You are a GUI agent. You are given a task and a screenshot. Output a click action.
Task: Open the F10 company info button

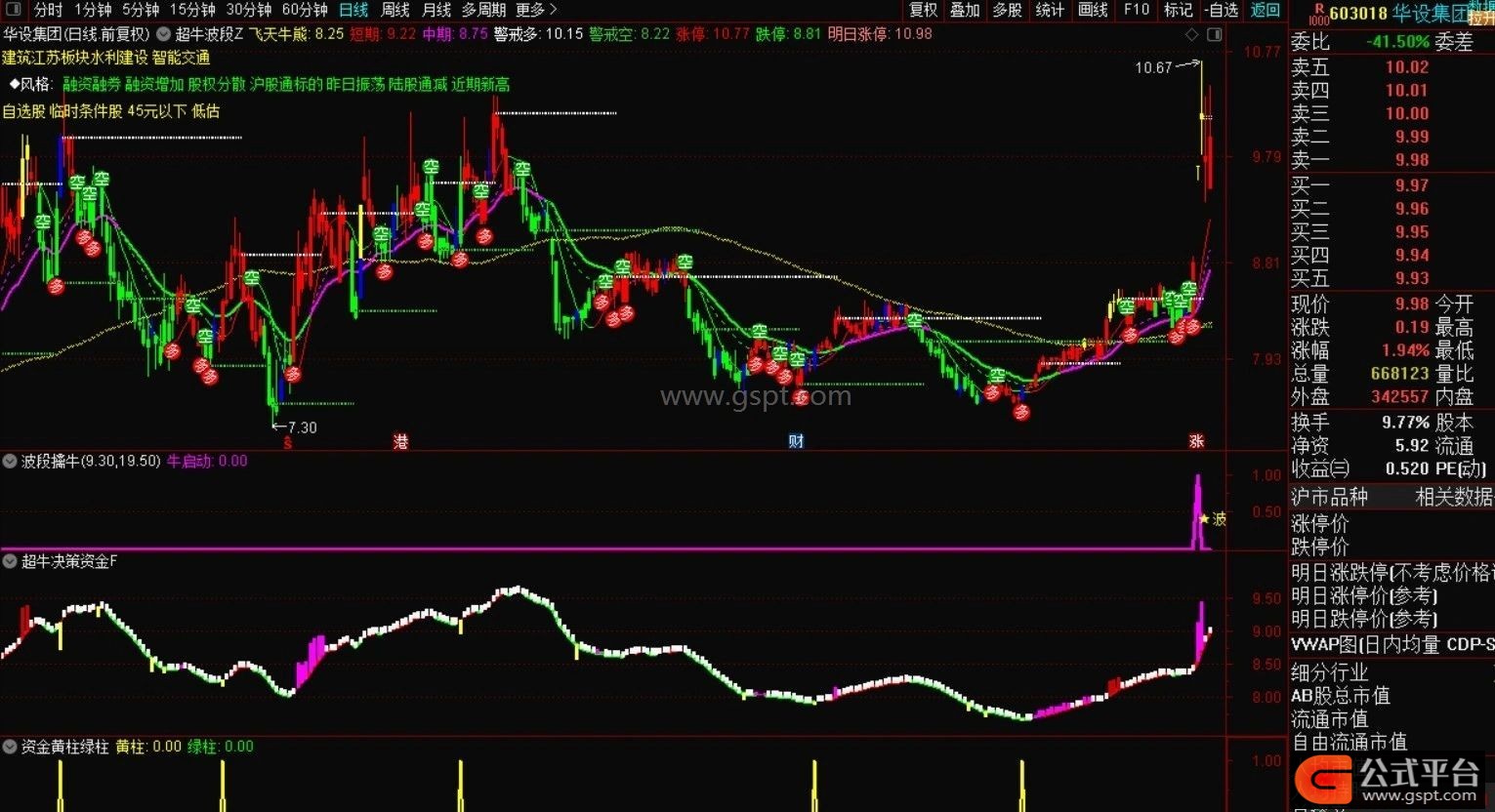1136,10
